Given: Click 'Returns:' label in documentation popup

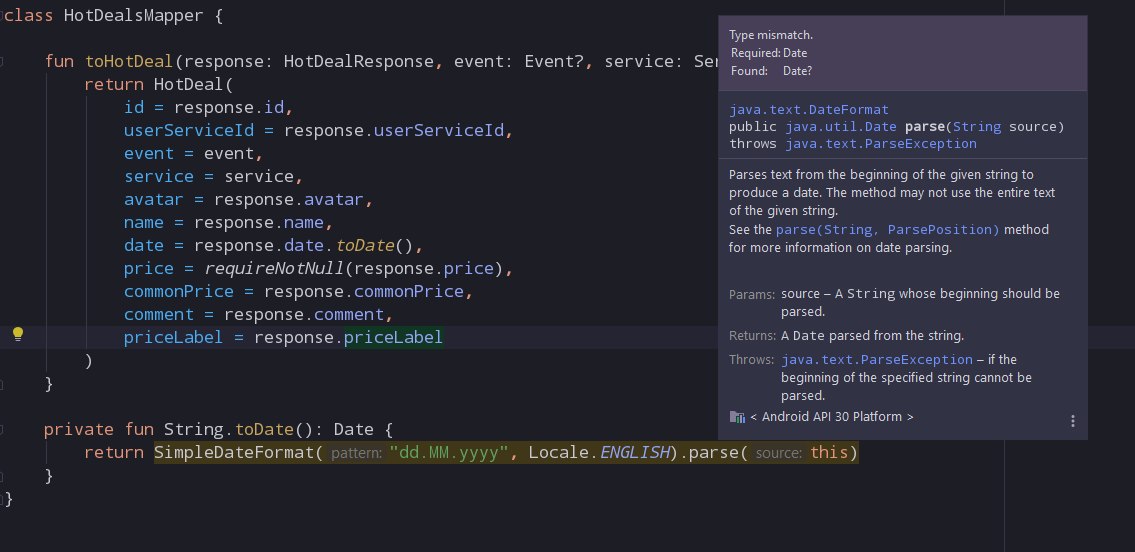Looking at the screenshot, I should (x=753, y=336).
